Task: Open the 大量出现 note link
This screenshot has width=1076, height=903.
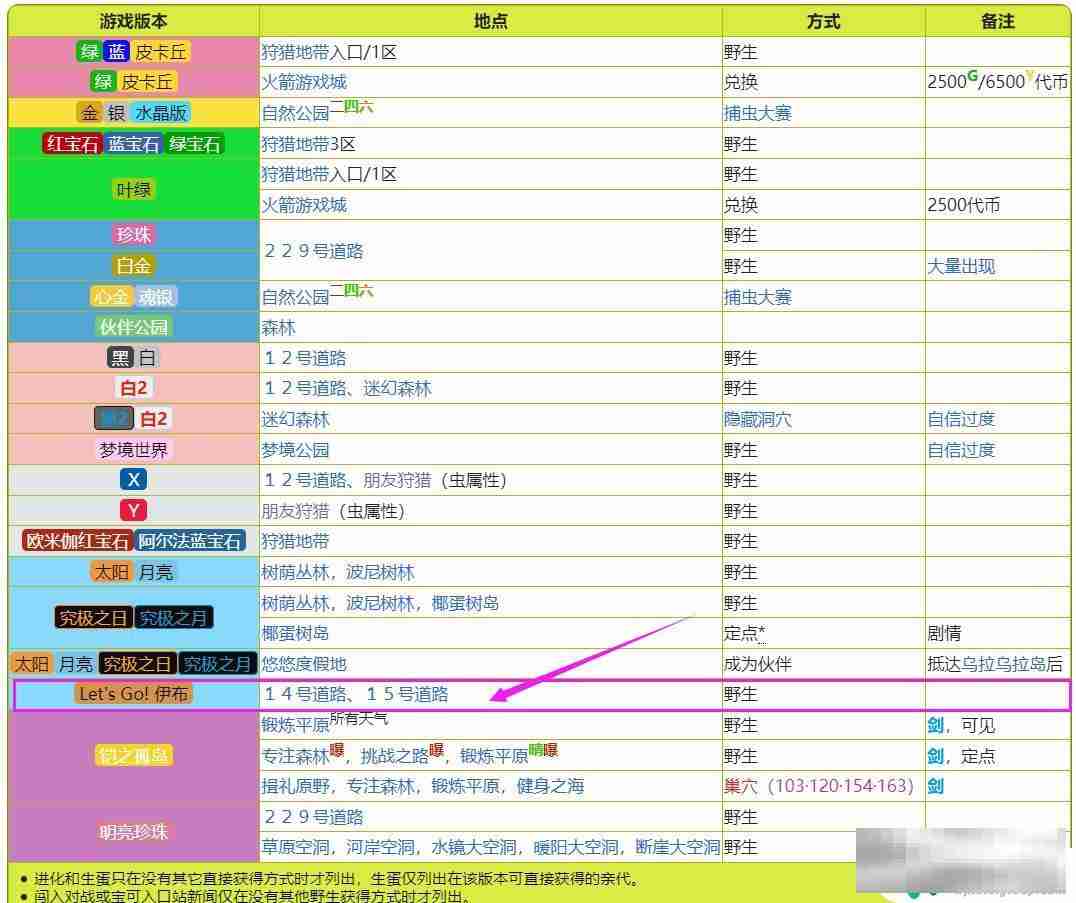Action: pos(961,266)
